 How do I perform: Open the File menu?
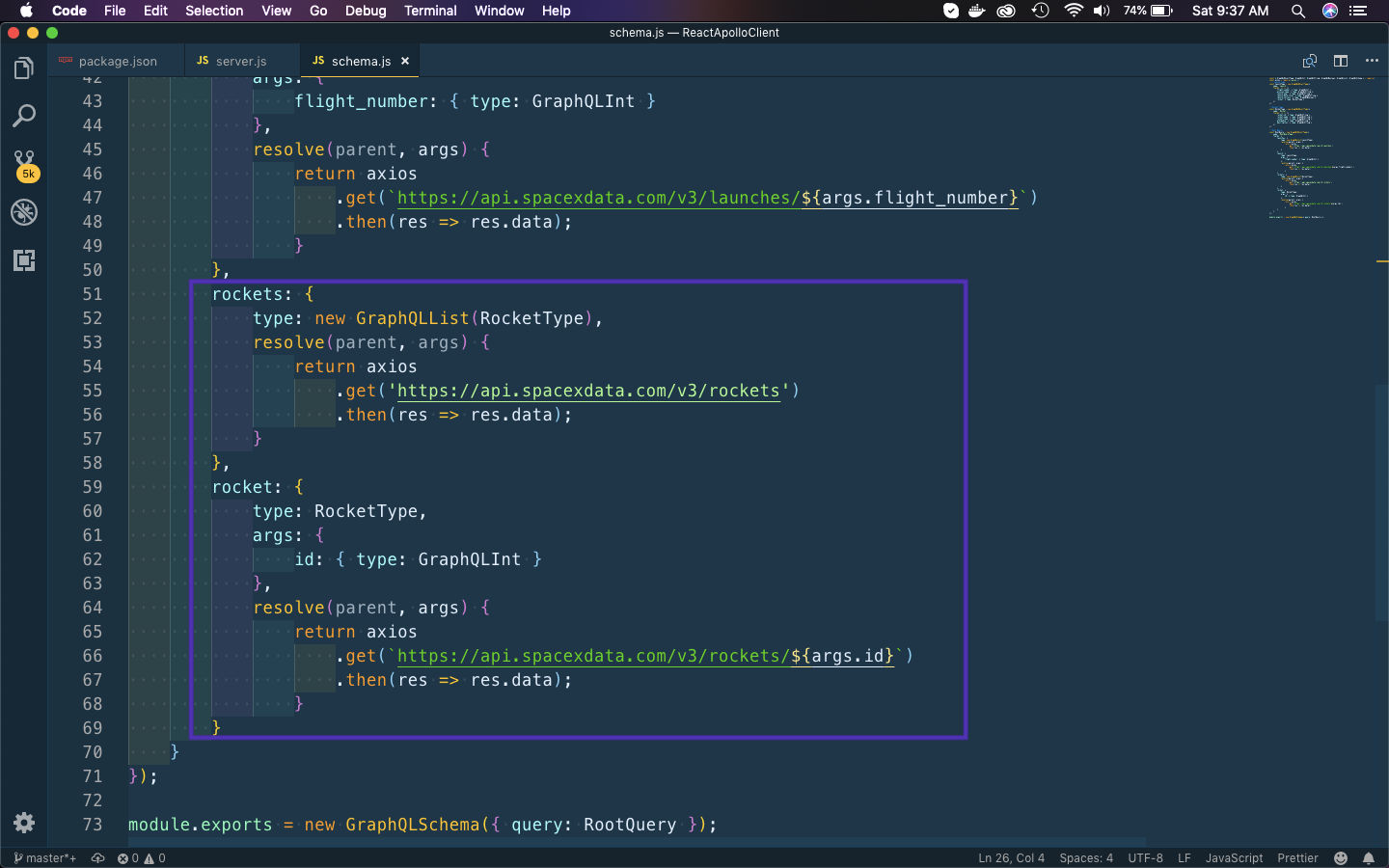click(115, 11)
